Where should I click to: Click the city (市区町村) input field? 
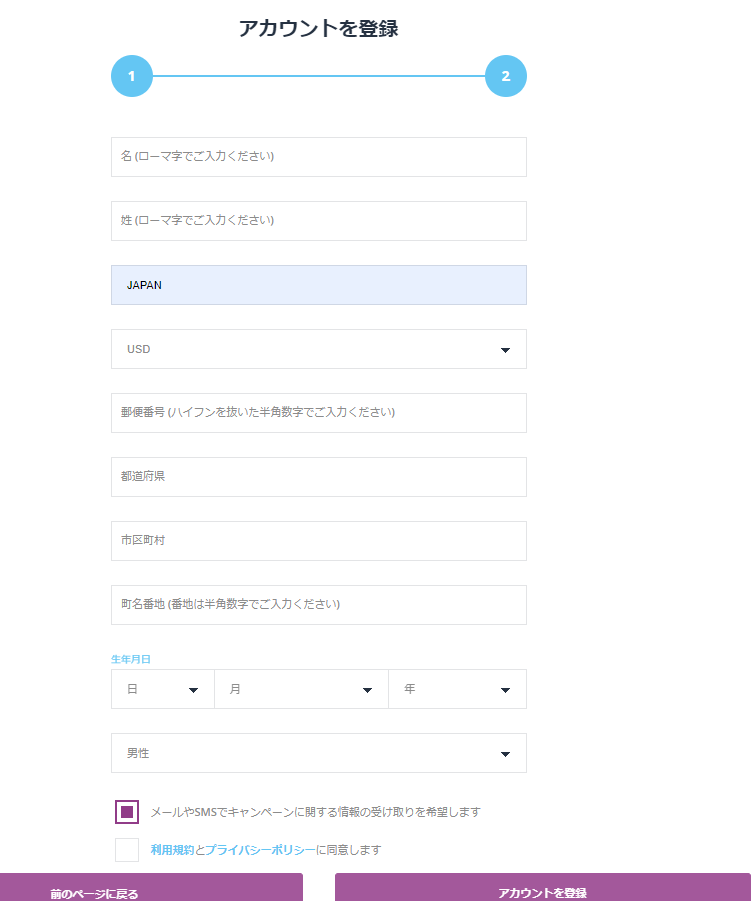(x=318, y=541)
